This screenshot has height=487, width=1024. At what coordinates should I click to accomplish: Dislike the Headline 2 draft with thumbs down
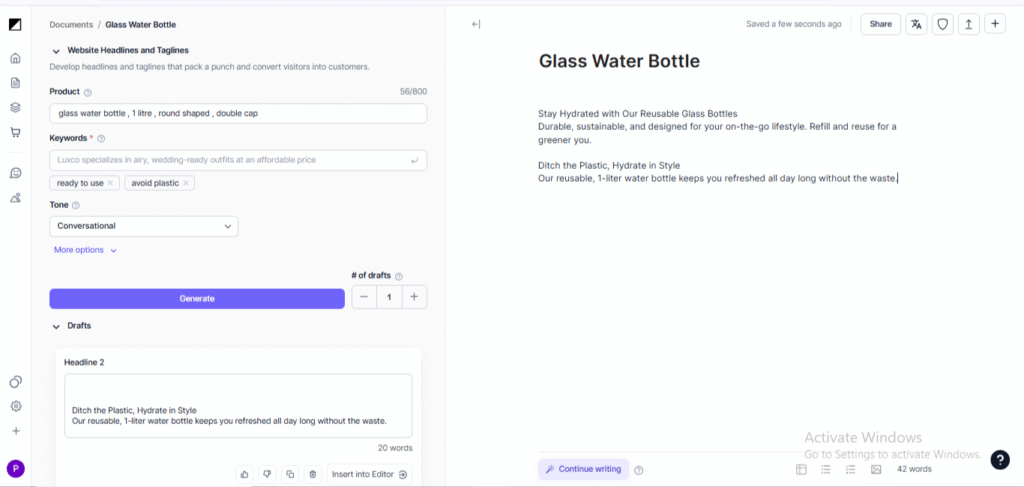267,474
